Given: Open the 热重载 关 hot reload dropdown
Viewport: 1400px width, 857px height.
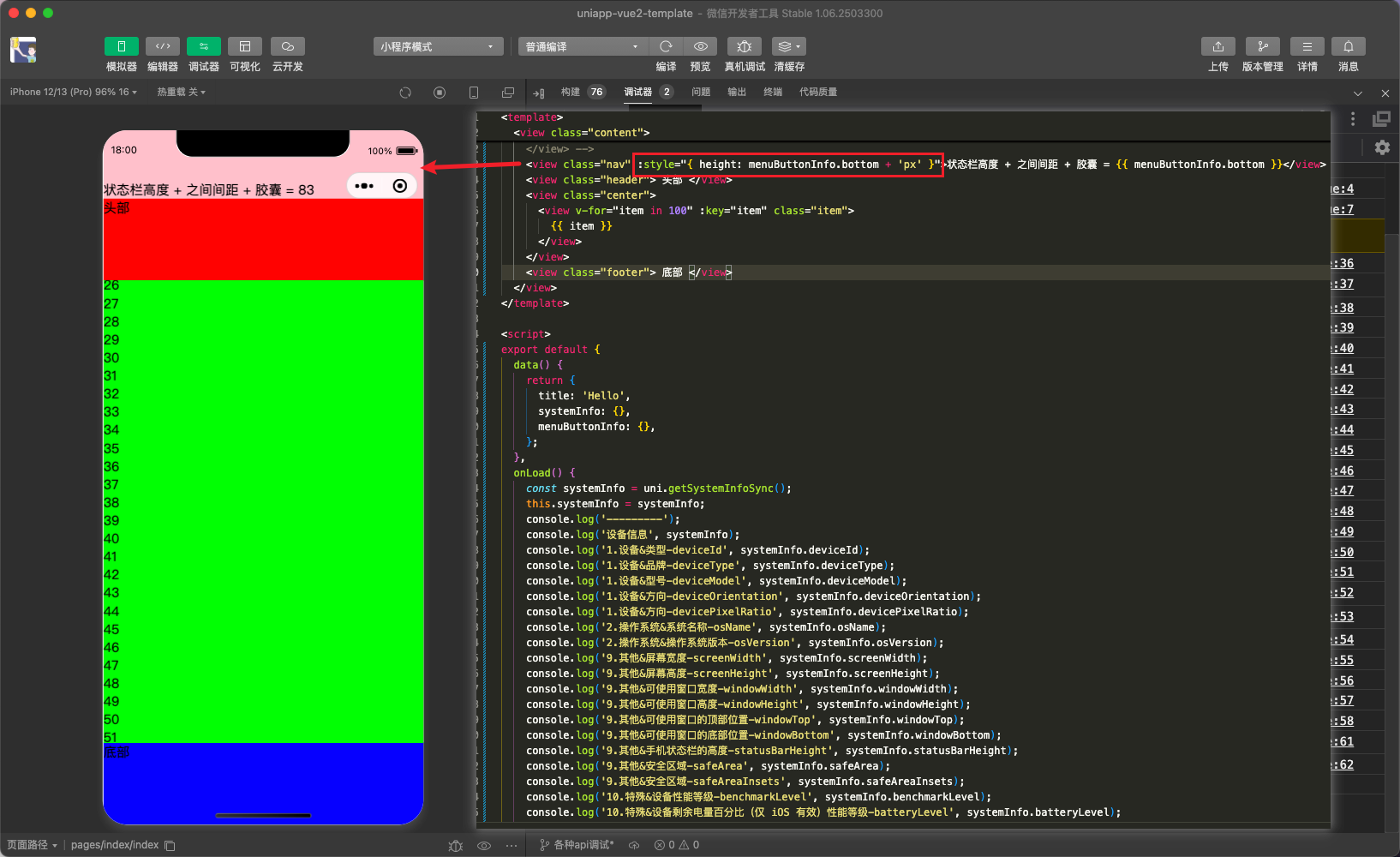Looking at the screenshot, I should 181,92.
